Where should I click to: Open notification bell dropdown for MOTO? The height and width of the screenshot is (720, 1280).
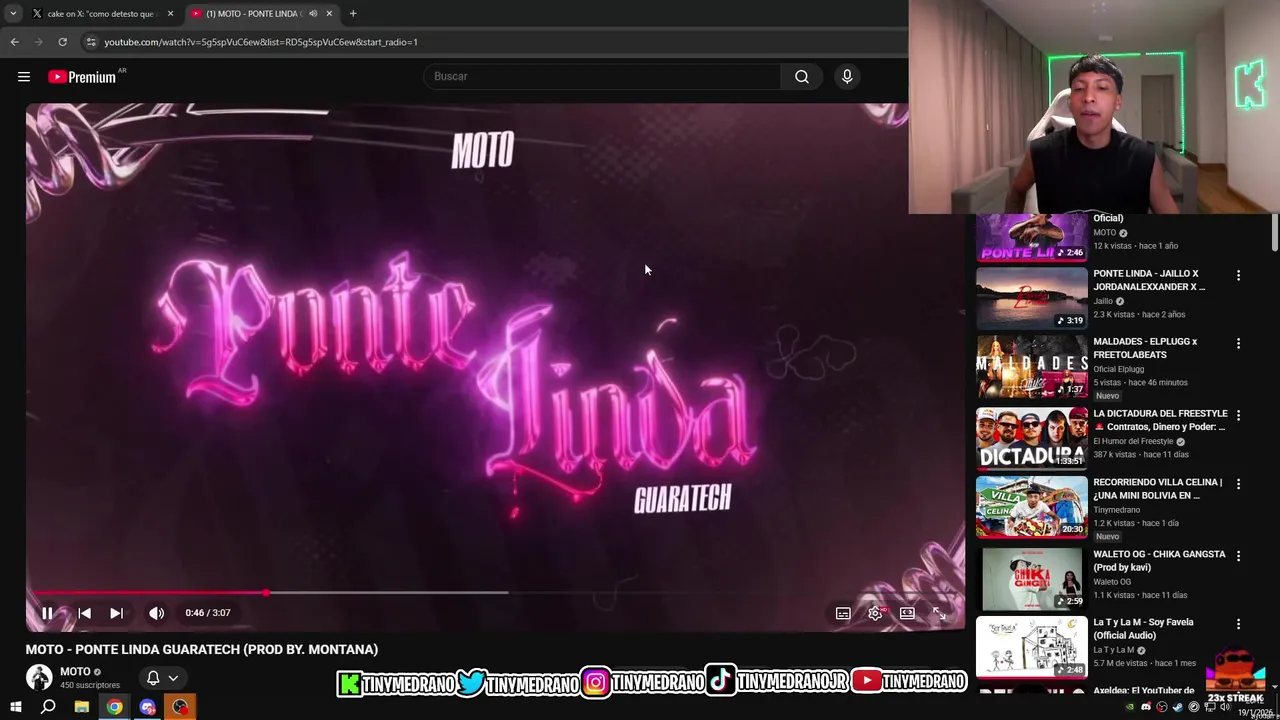162,678
